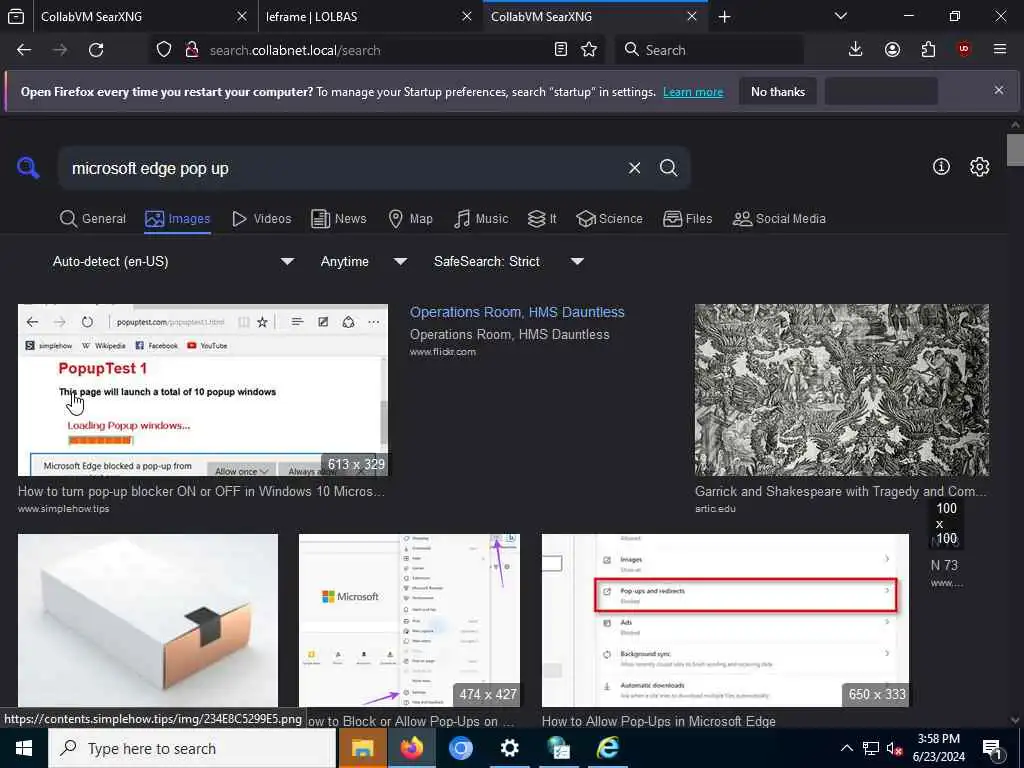The width and height of the screenshot is (1024, 768).
Task: Switch to the Map search category
Action: click(410, 219)
